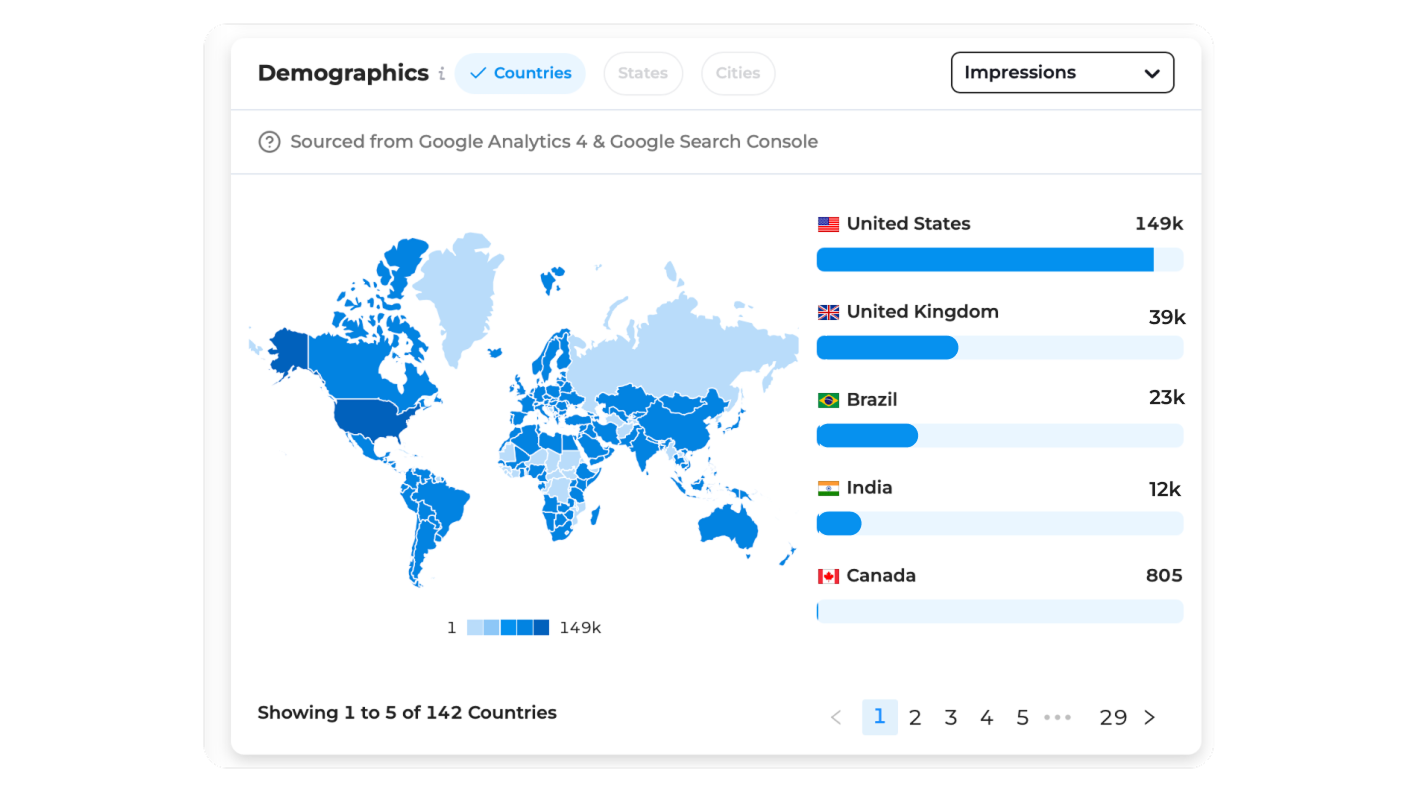Click the United States flag icon
The image size is (1418, 790).
(x=828, y=224)
